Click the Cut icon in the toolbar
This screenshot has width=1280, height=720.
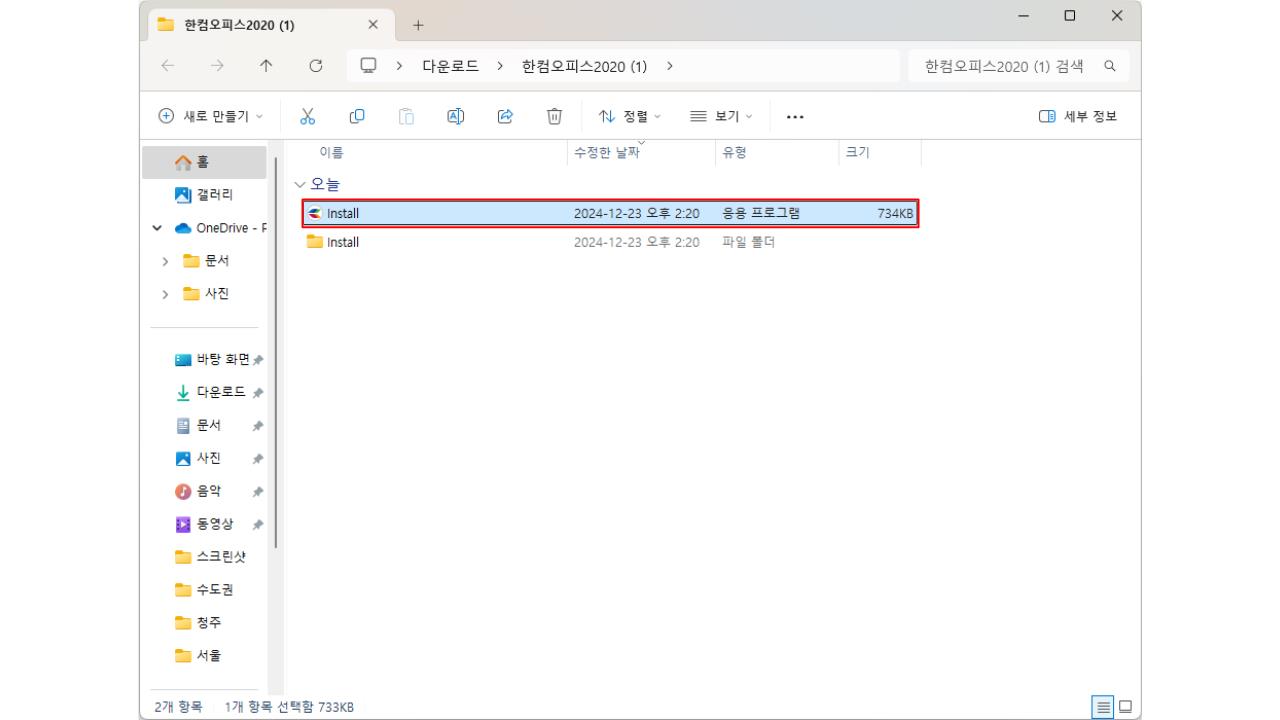[x=307, y=116]
